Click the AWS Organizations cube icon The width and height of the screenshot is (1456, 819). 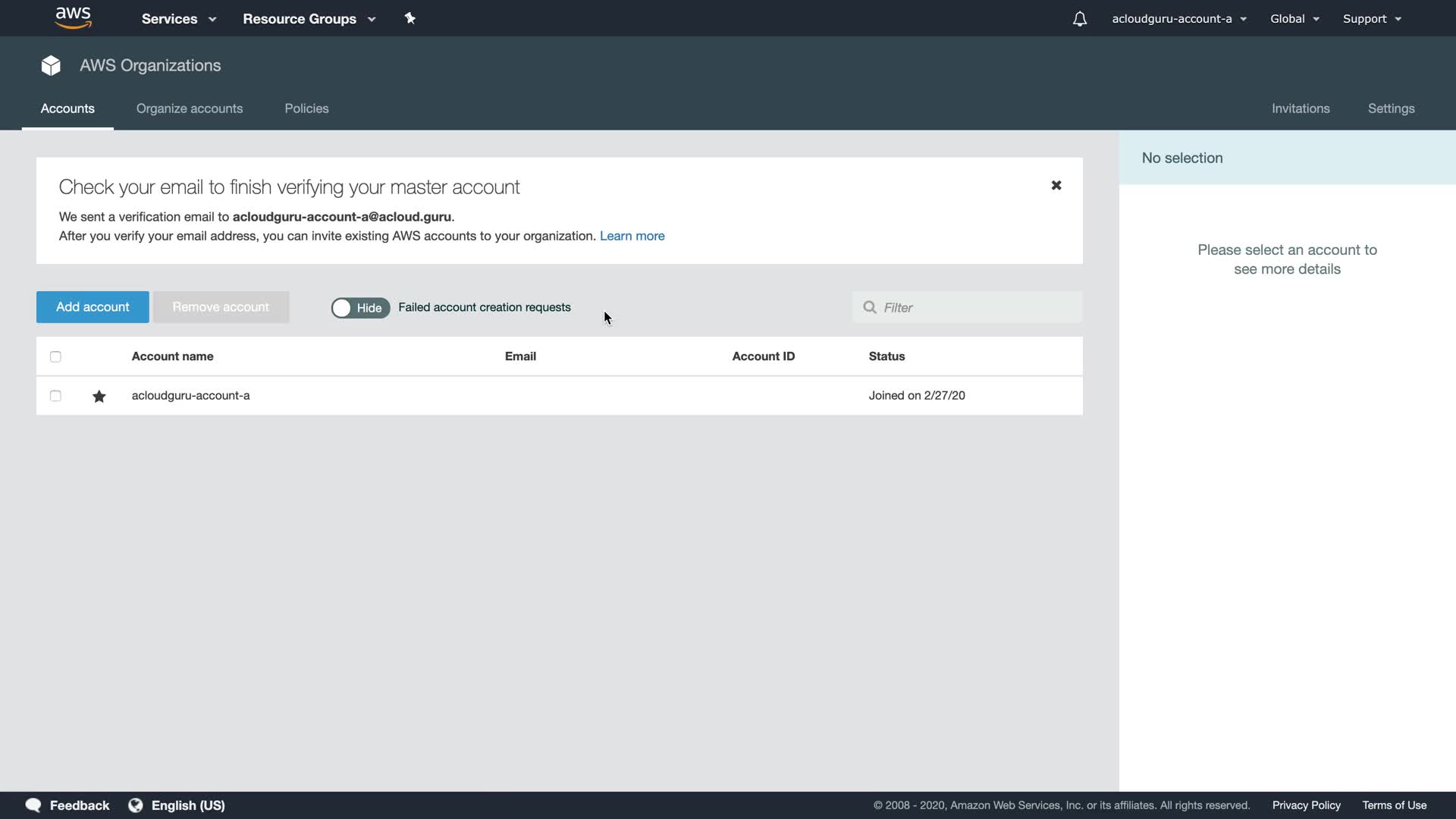tap(51, 65)
